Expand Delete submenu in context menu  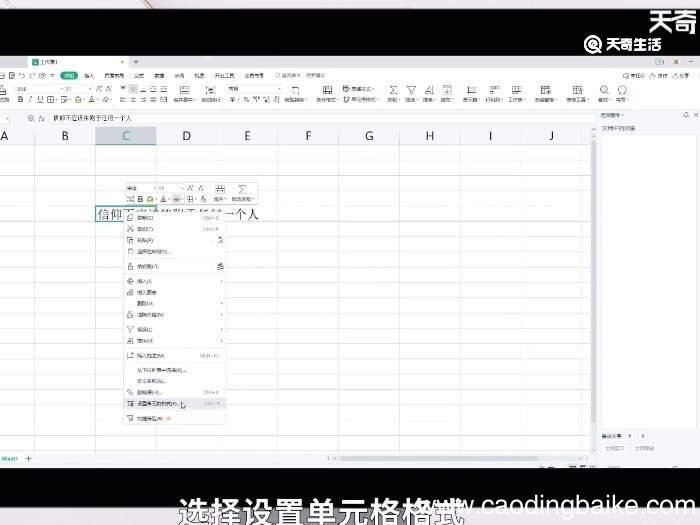(175, 304)
